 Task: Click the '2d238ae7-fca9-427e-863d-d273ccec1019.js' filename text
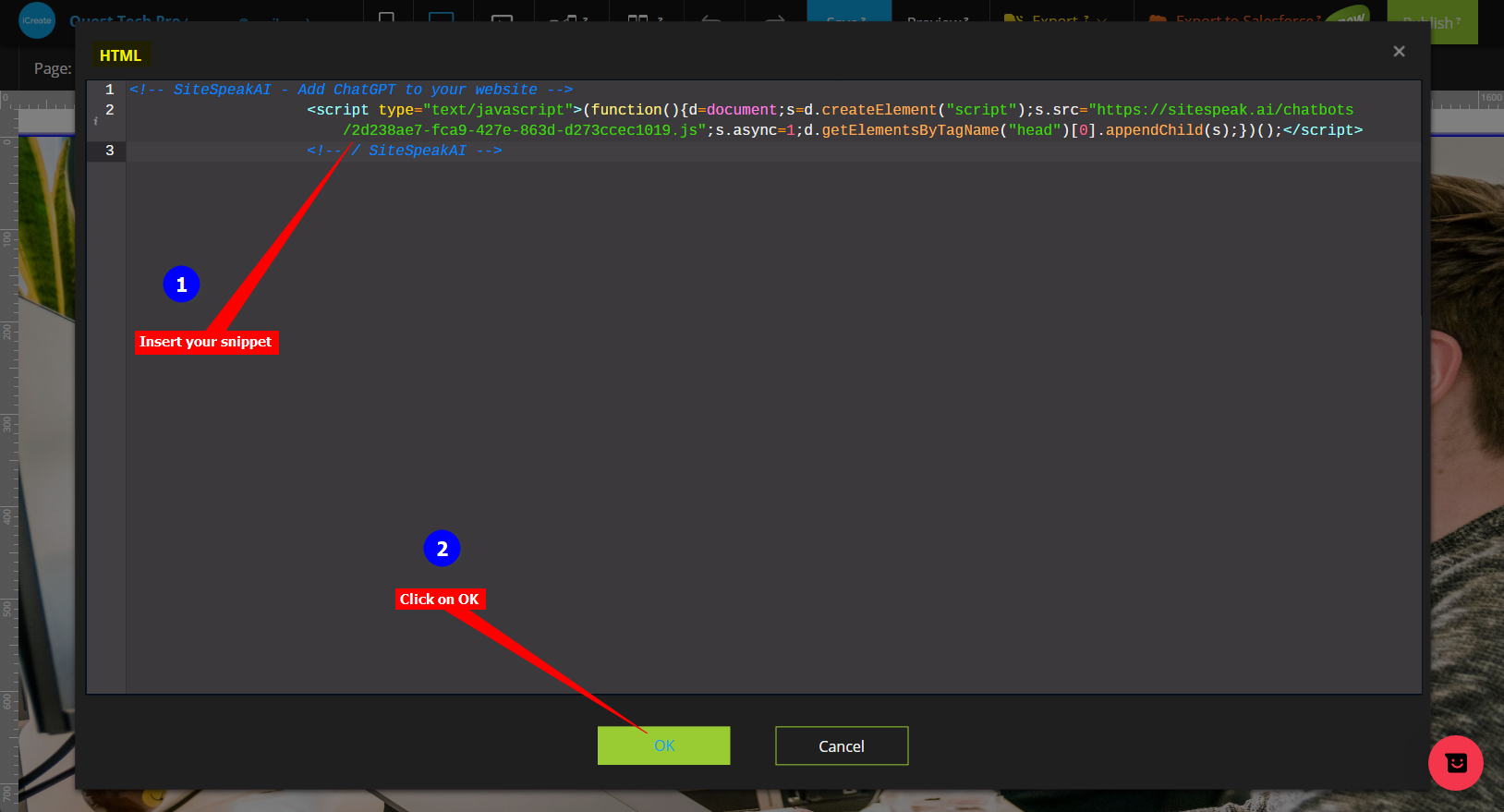point(525,130)
